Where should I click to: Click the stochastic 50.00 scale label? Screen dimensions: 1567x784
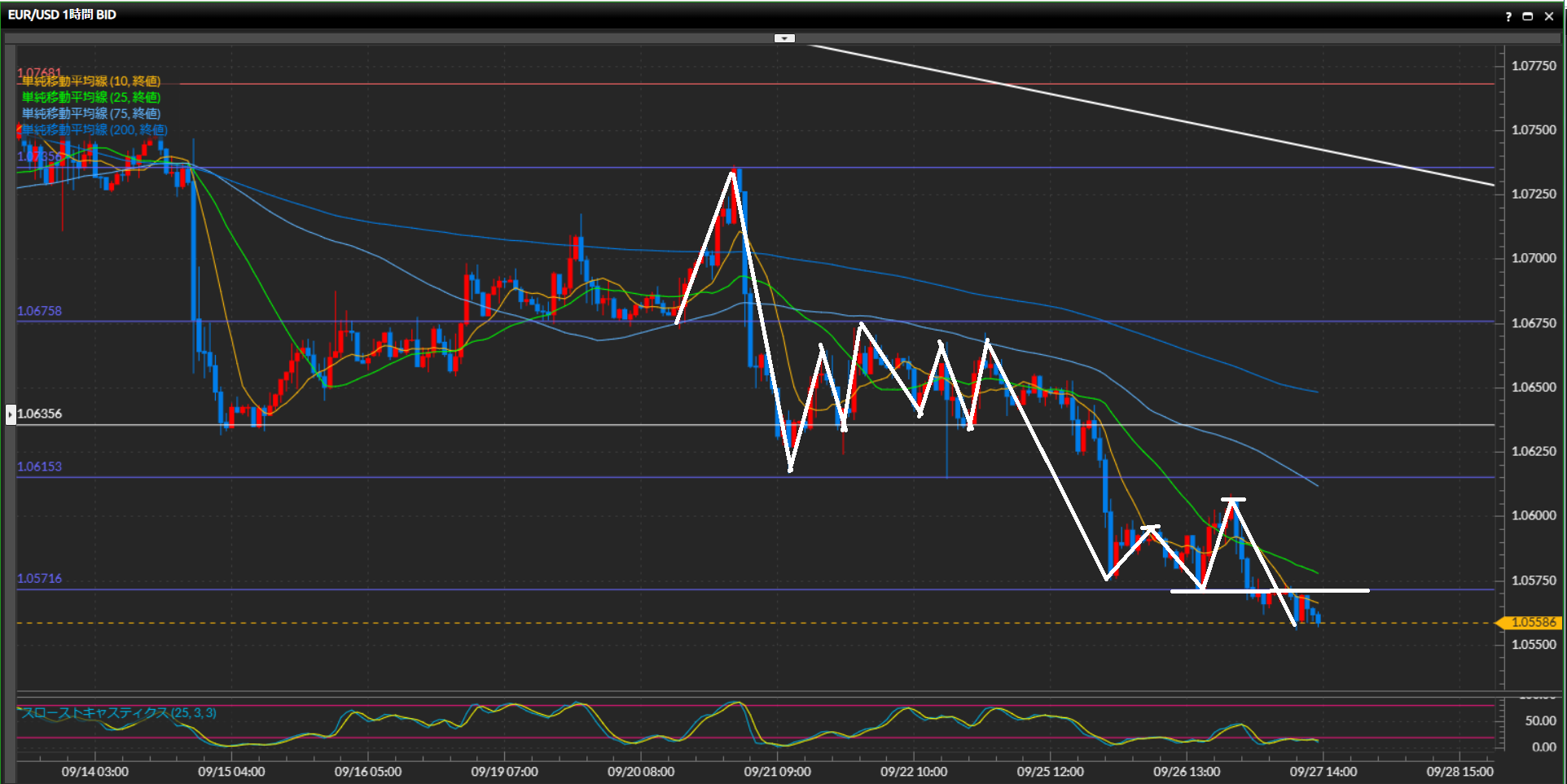click(x=1540, y=720)
